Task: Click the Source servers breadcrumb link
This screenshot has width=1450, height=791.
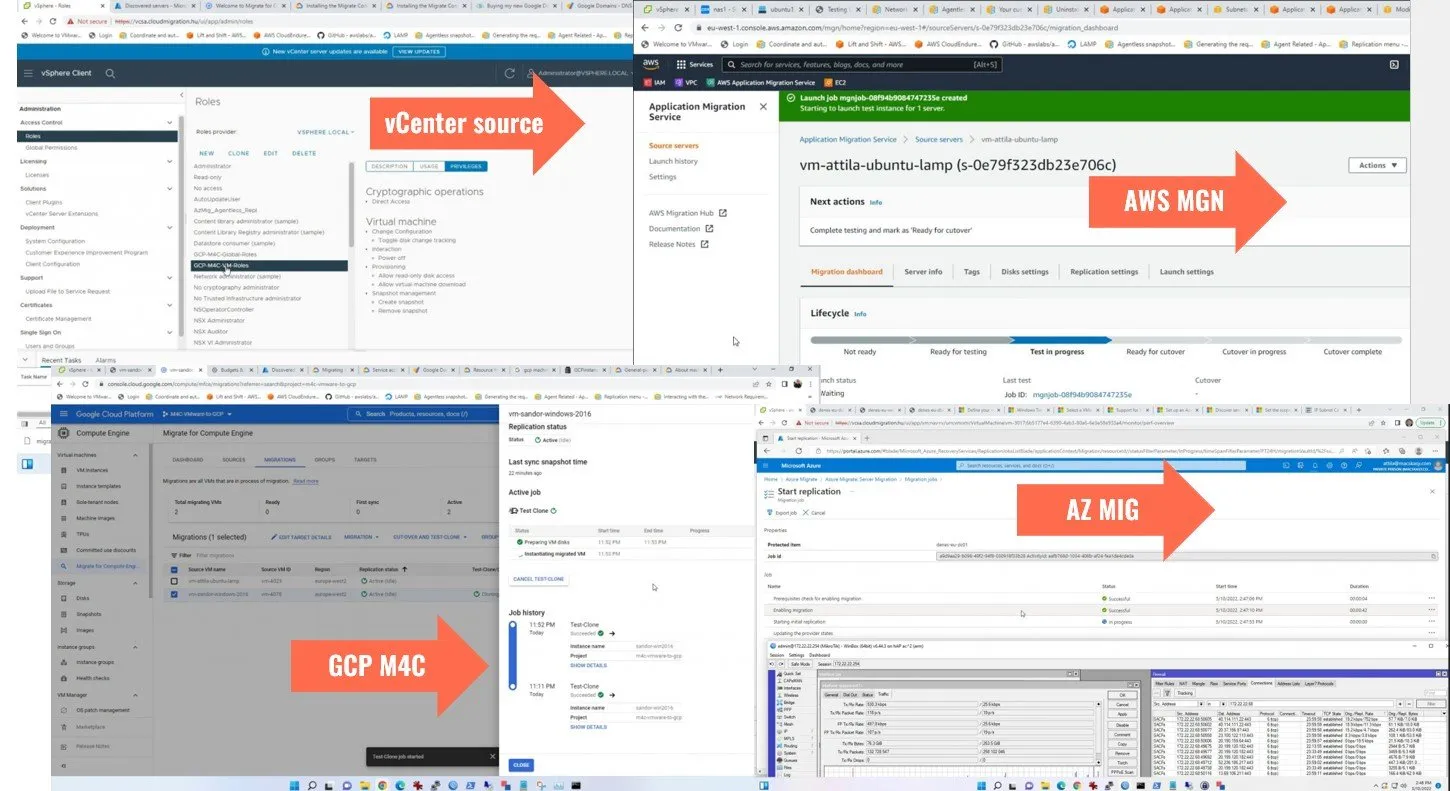Action: [939, 140]
